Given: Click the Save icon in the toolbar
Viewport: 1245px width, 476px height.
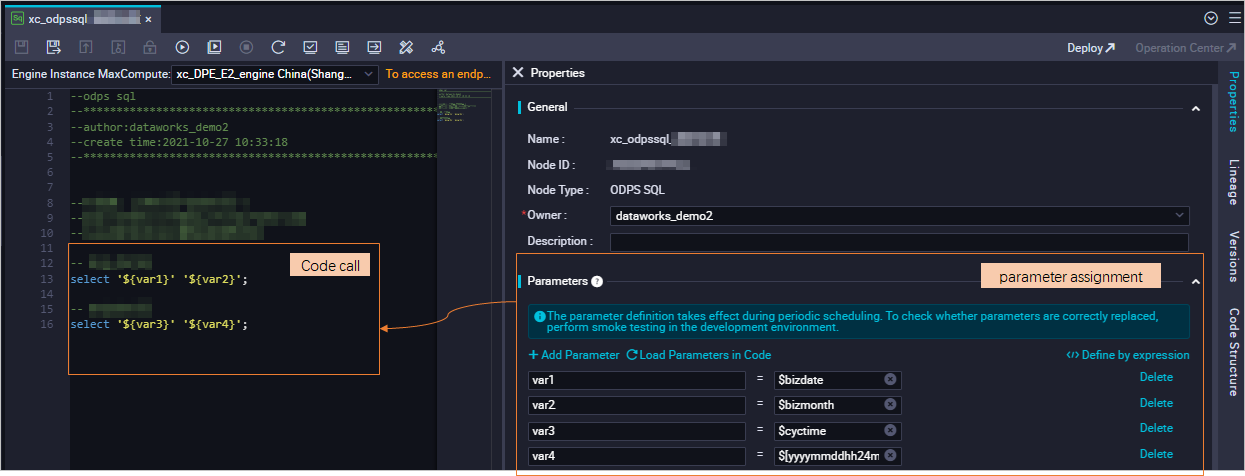Looking at the screenshot, I should tap(22, 47).
